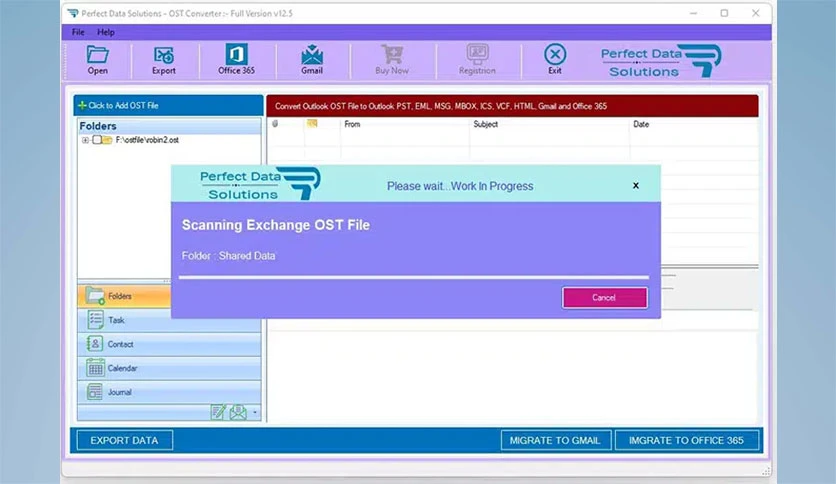Viewport: 836px width, 484px height.
Task: Click the 'Click to Add OST File' button
Action: (168, 106)
